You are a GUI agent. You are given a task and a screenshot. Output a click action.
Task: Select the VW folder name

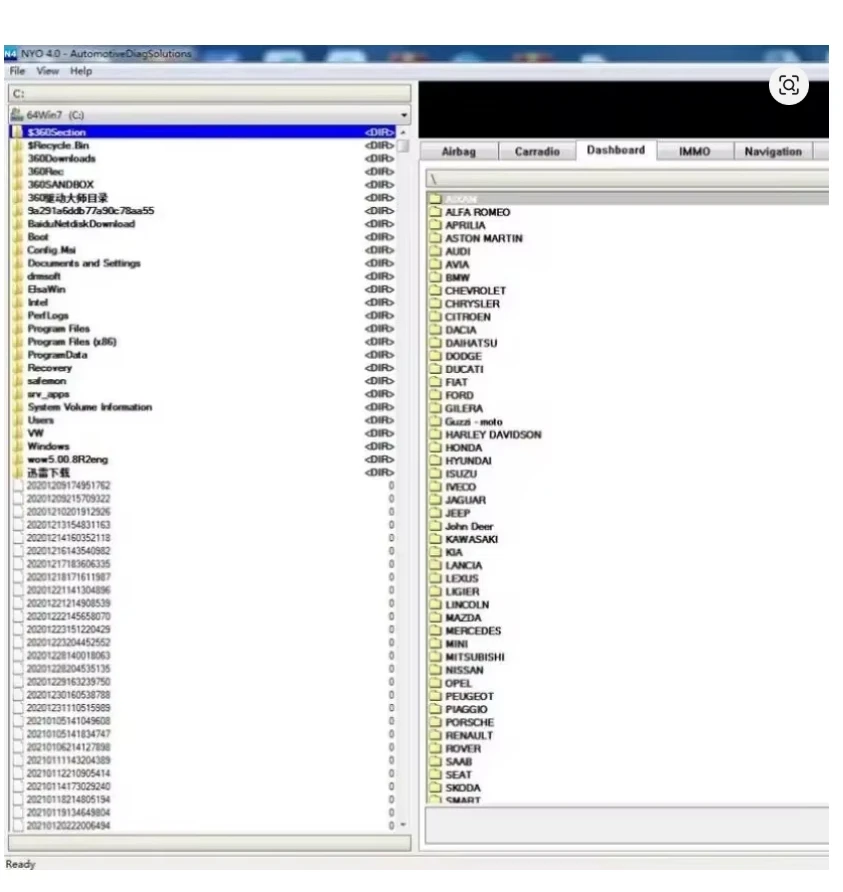coord(35,433)
